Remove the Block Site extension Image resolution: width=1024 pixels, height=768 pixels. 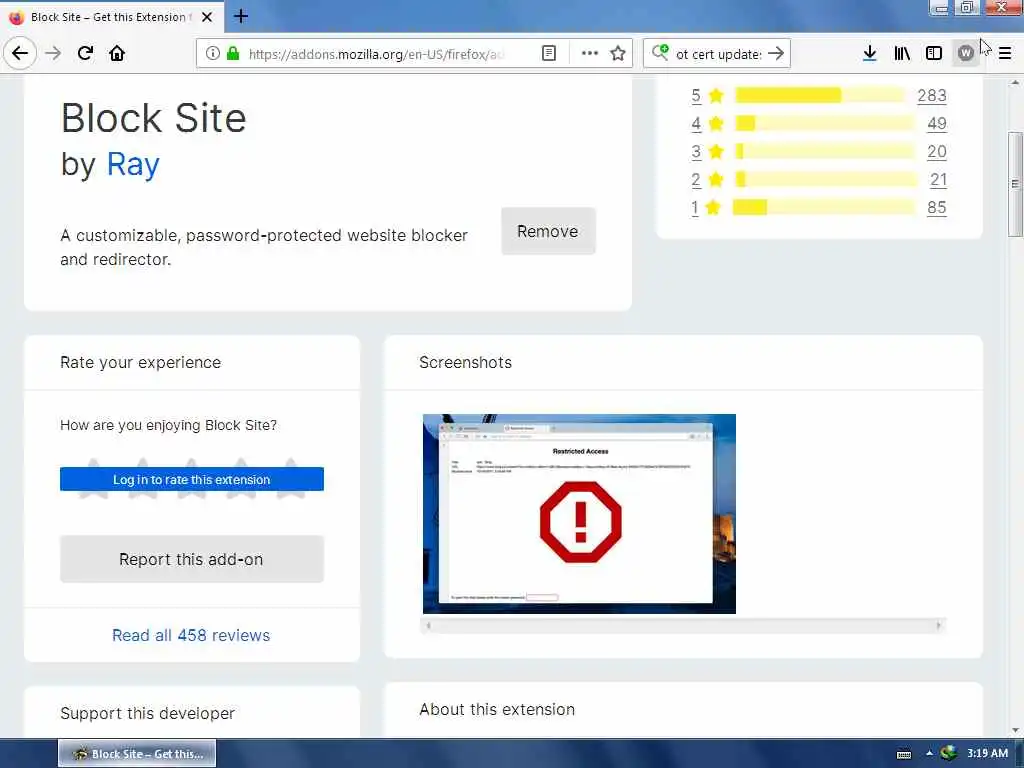click(548, 231)
